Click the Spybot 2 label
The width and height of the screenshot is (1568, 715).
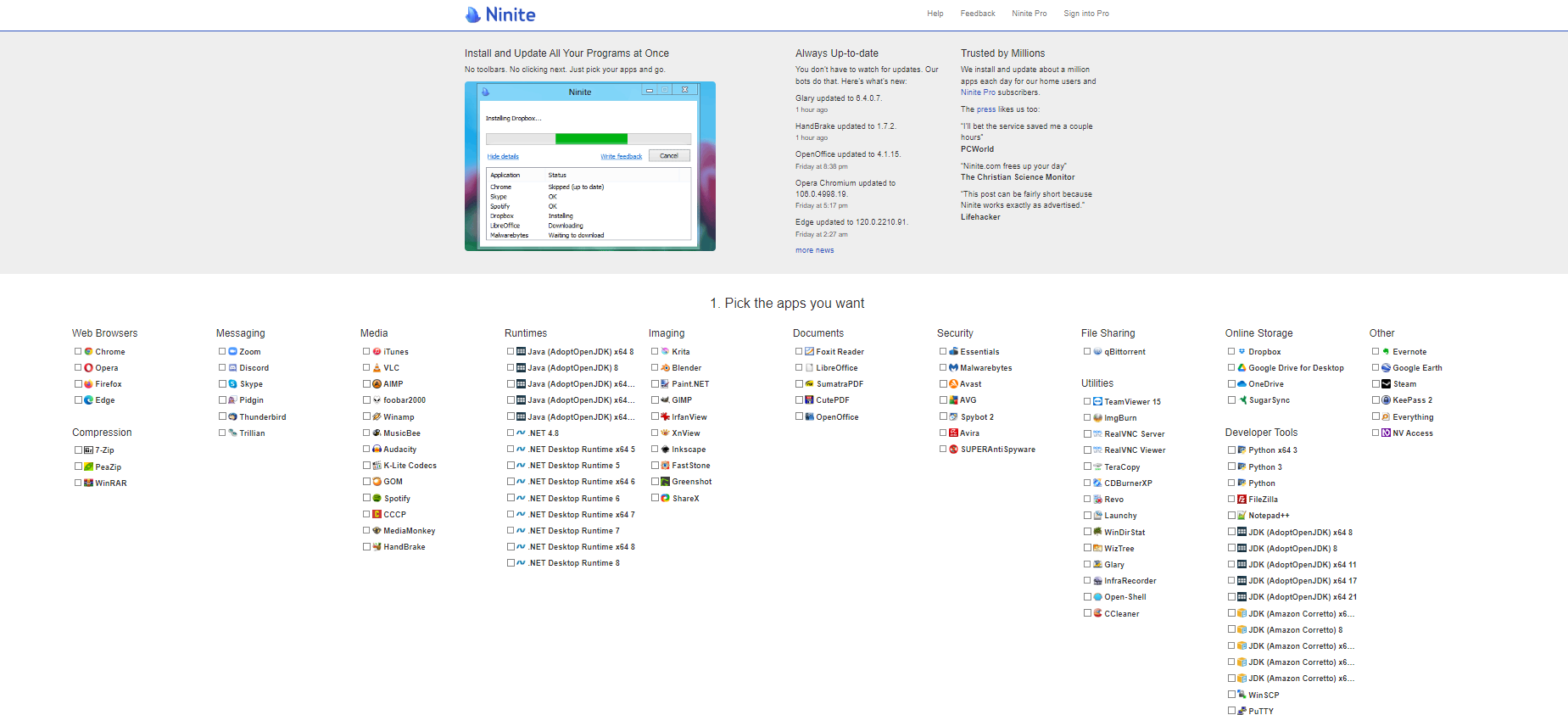click(x=977, y=417)
